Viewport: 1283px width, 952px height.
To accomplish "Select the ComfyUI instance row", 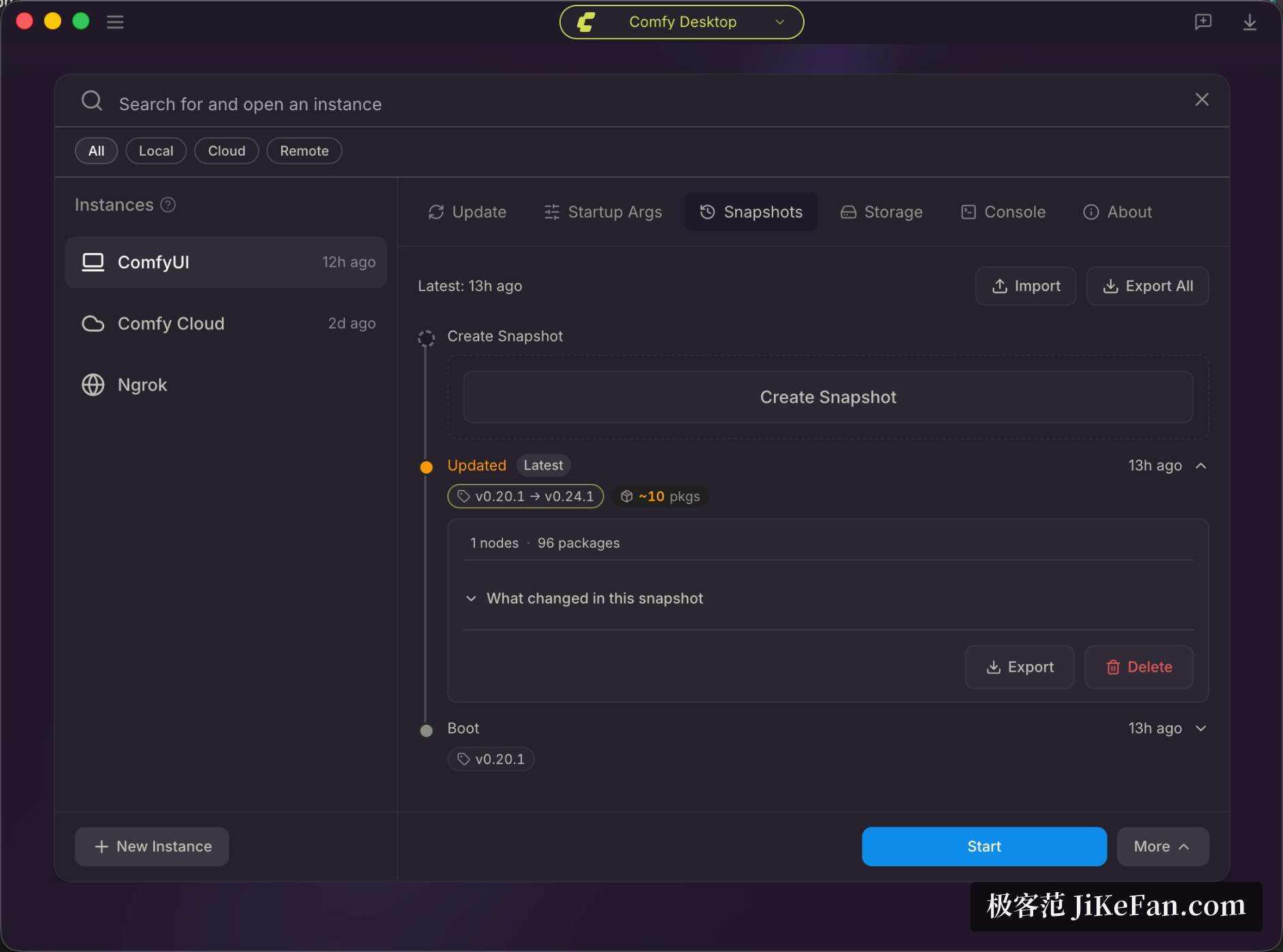I will pos(226,262).
